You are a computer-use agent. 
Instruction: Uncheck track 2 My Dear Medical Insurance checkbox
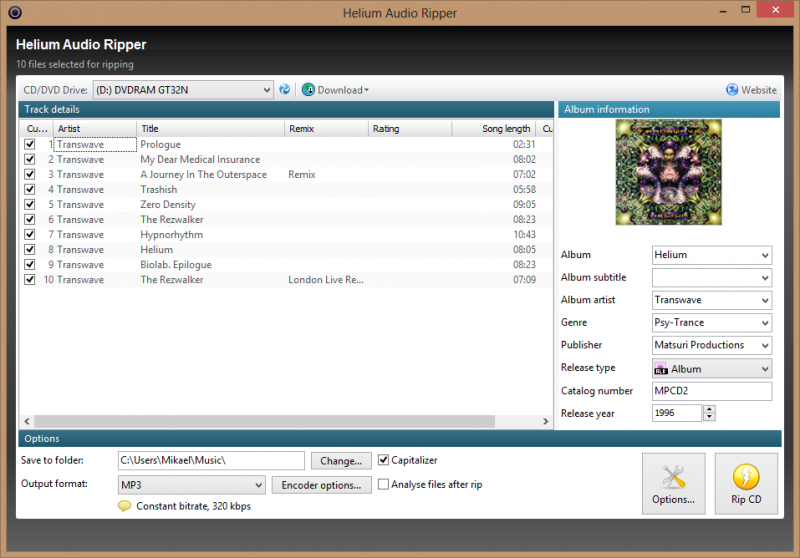coord(30,159)
